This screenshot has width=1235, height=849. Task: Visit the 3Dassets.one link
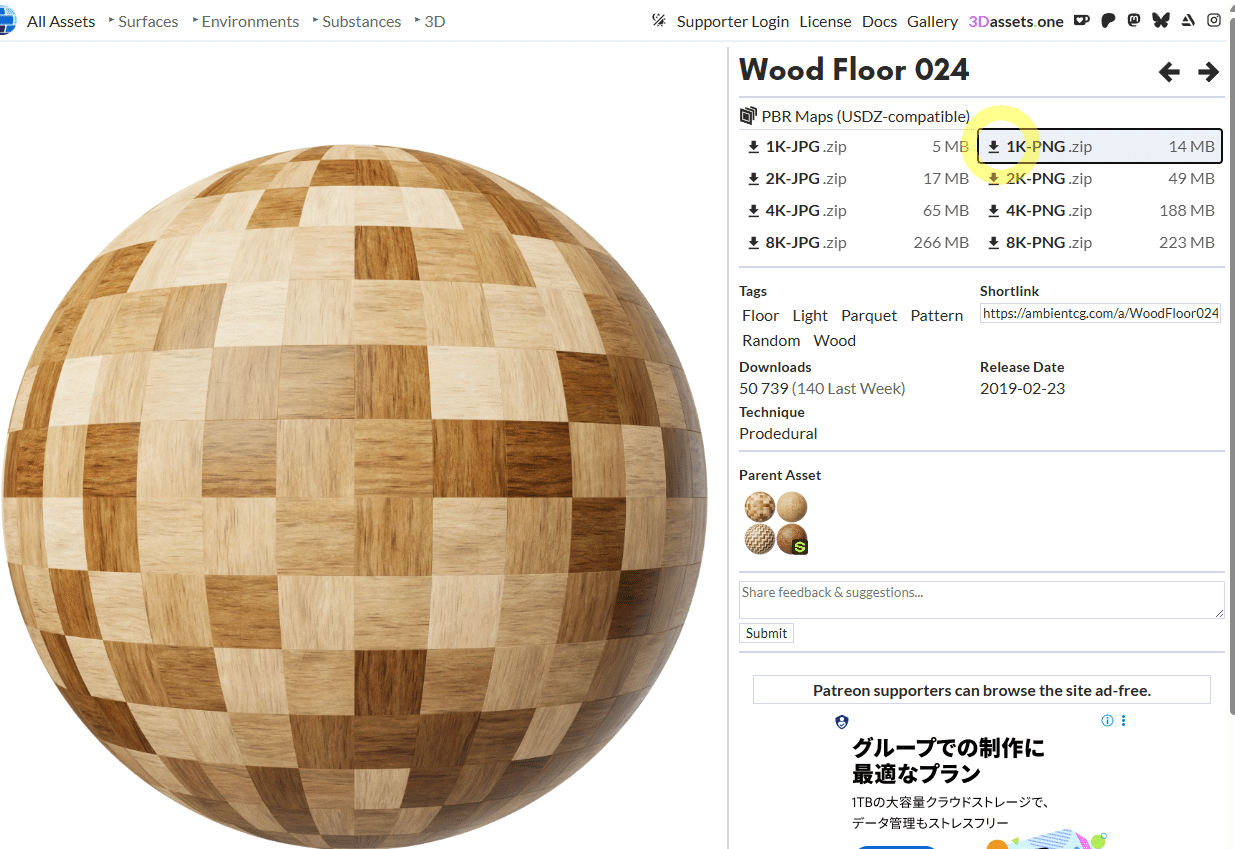pyautogui.click(x=1016, y=21)
